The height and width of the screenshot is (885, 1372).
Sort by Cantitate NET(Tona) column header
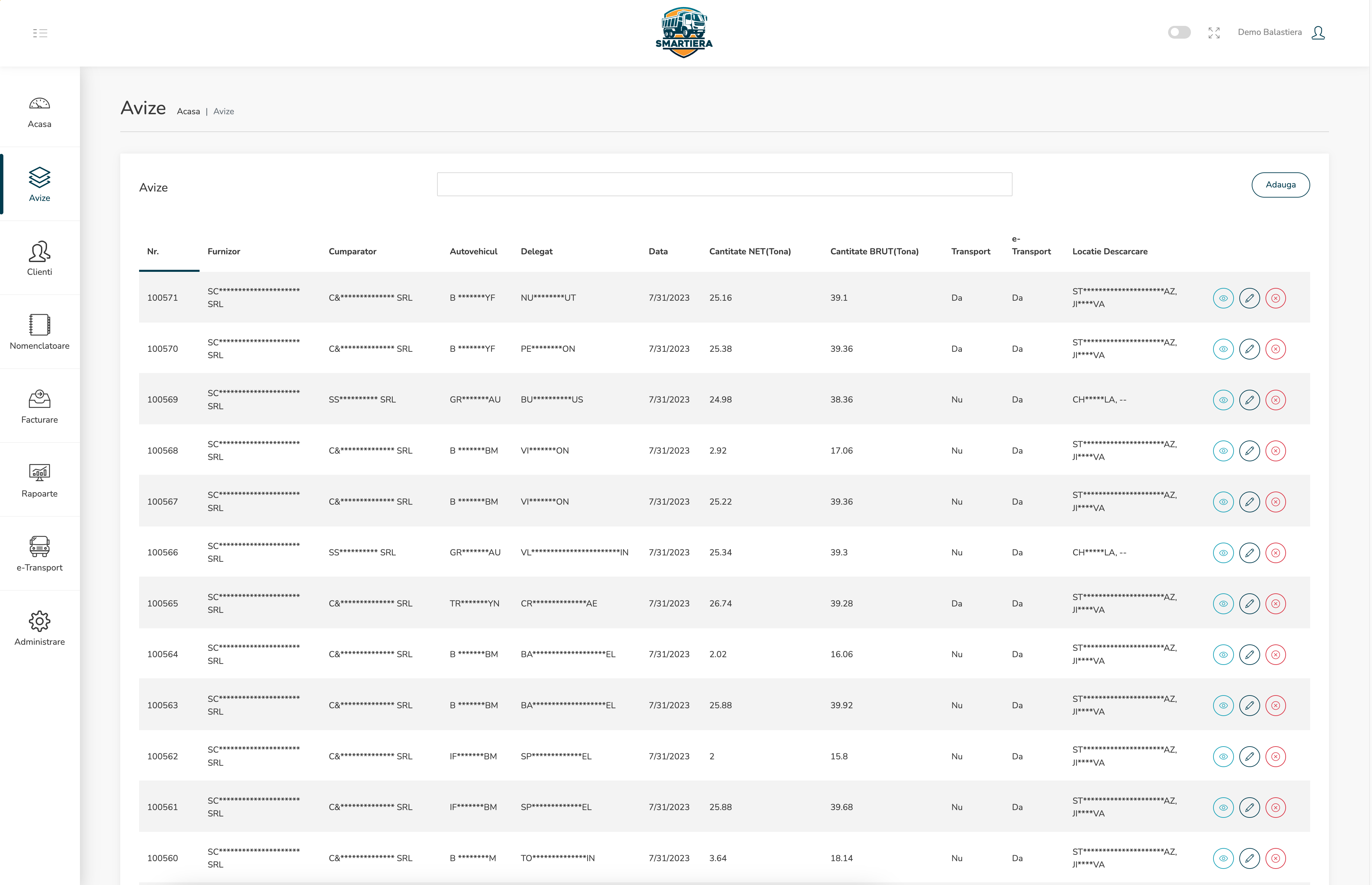pos(749,252)
